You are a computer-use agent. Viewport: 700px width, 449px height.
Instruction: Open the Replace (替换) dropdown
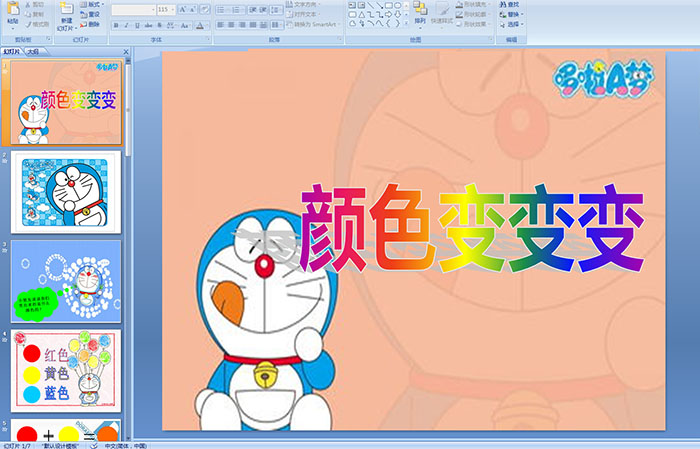pos(511,14)
